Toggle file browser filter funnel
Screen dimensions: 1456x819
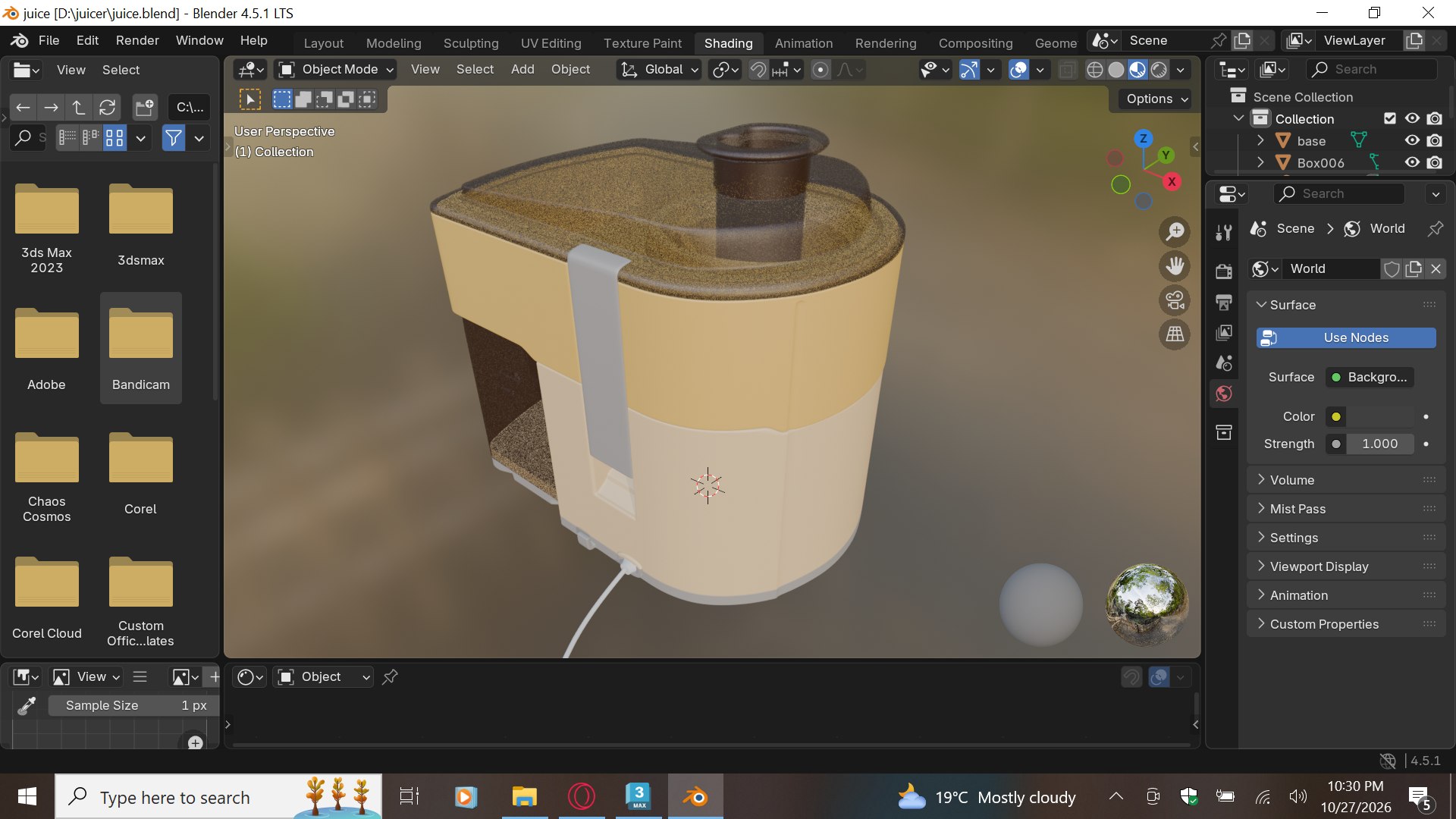click(x=174, y=138)
